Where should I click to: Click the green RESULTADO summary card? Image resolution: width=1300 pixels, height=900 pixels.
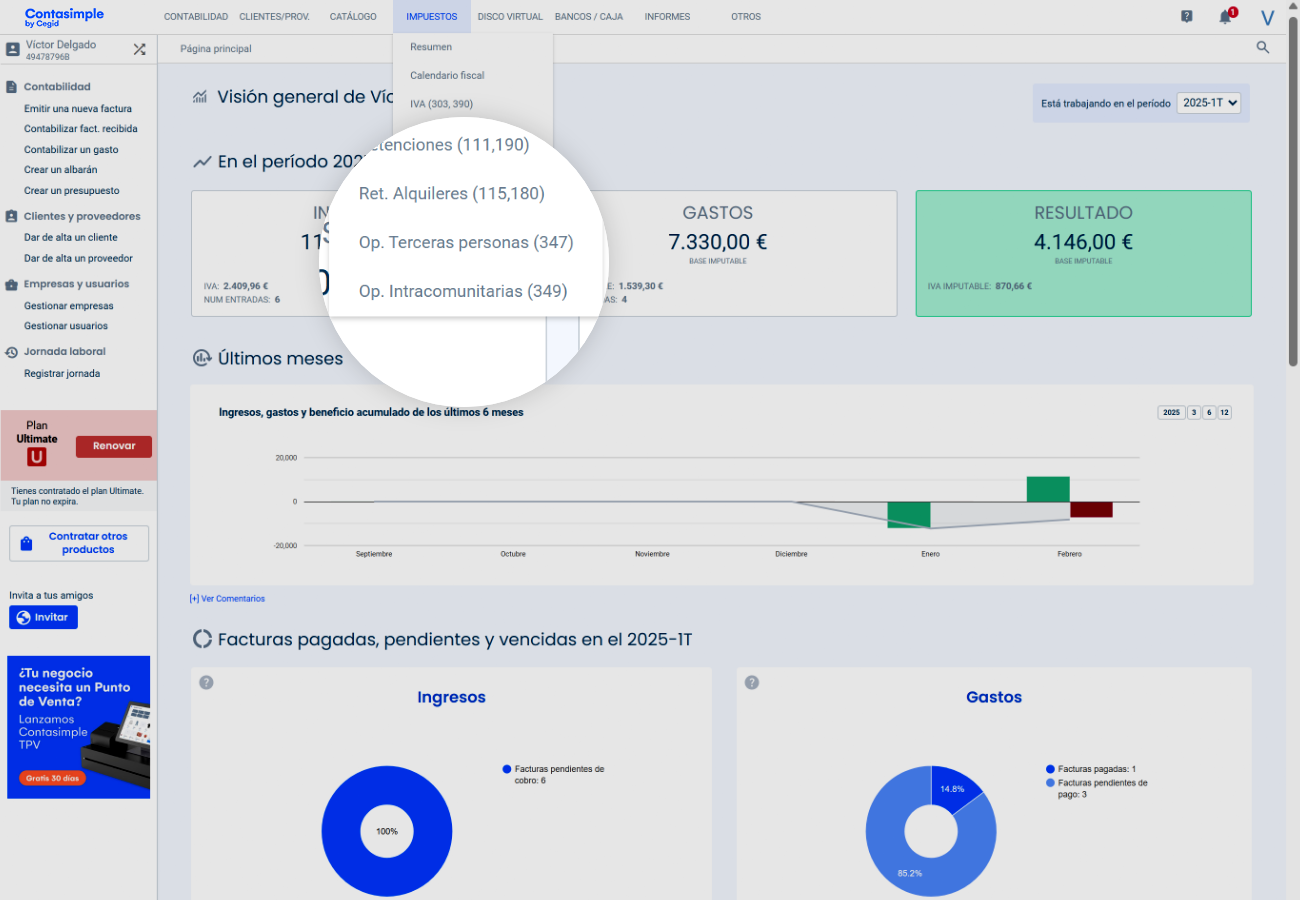click(1083, 253)
